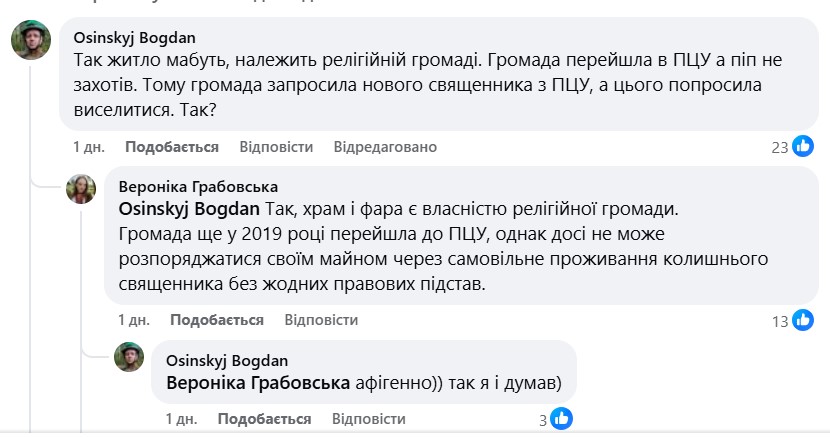Open Osinskyj Bogdan's avatar on top comment

[32, 42]
